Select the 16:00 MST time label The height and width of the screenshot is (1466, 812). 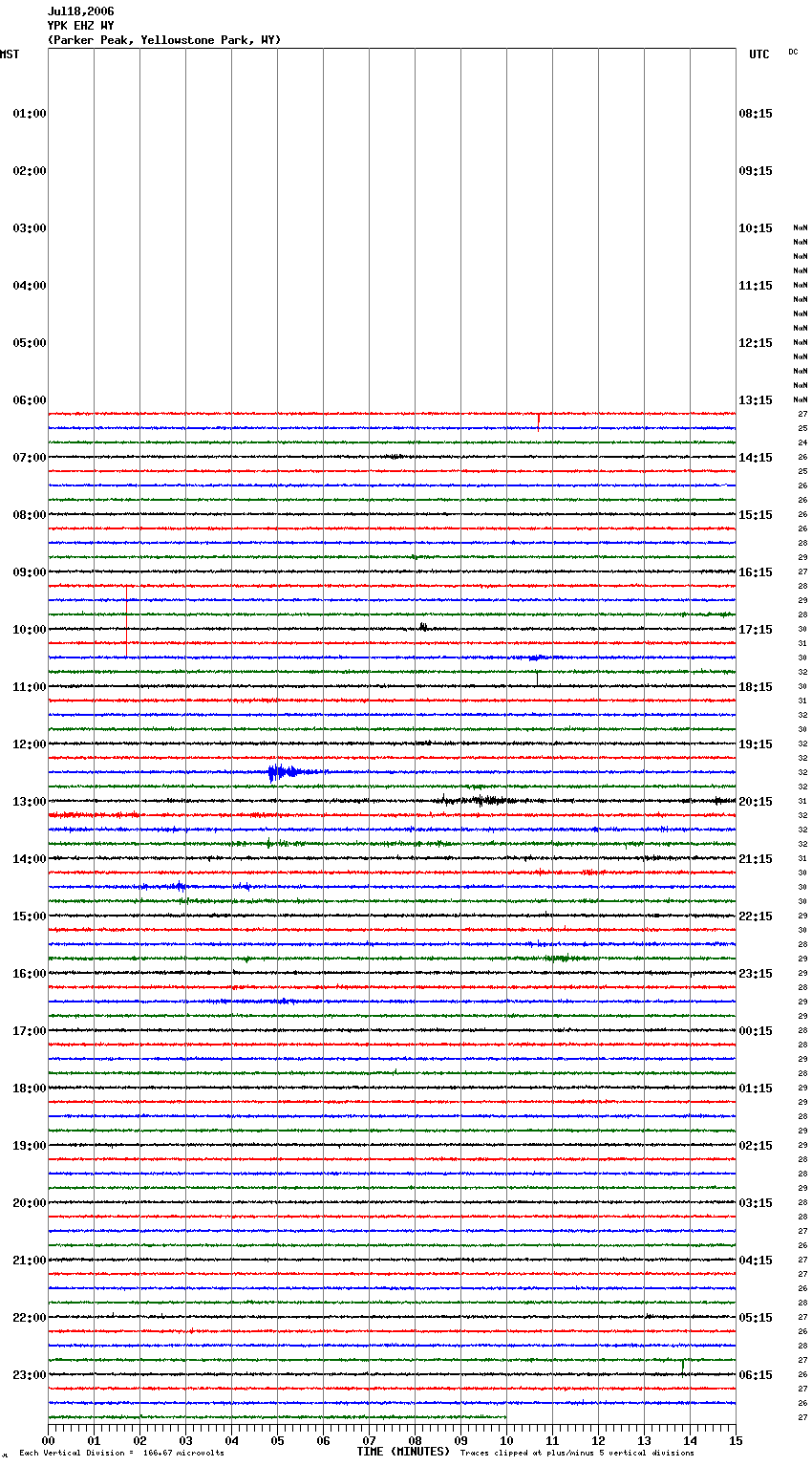[x=30, y=974]
